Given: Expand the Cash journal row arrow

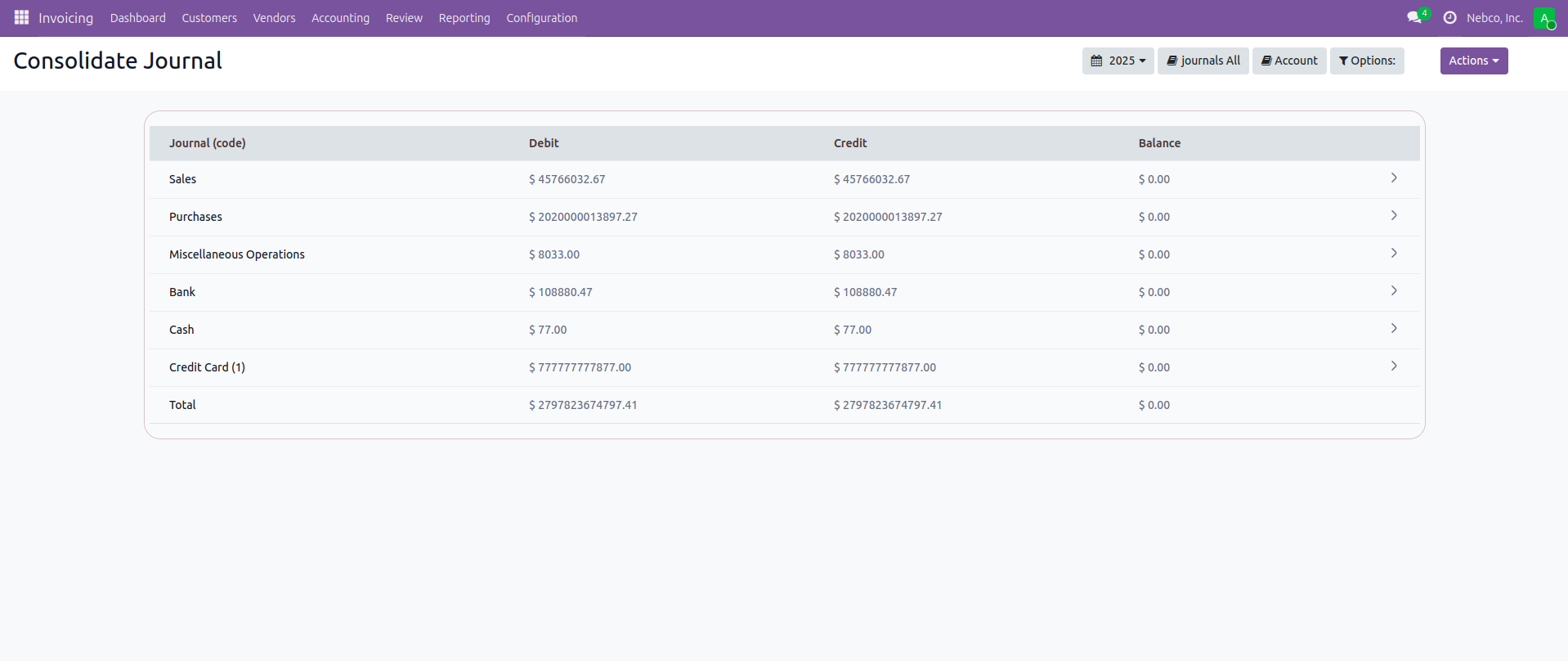Looking at the screenshot, I should (1394, 329).
